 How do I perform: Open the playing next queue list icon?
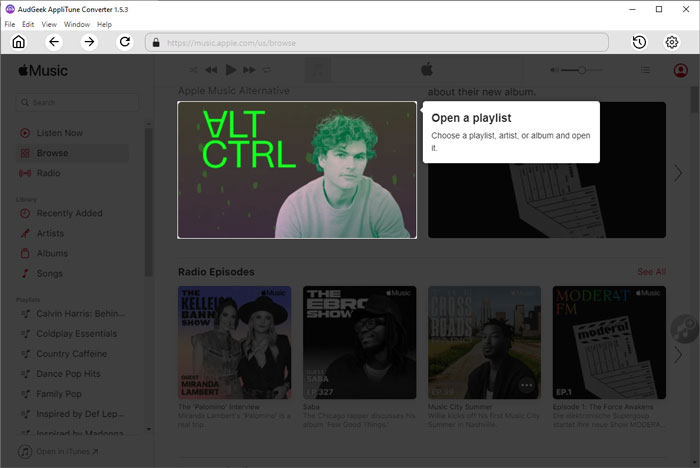pyautogui.click(x=646, y=70)
